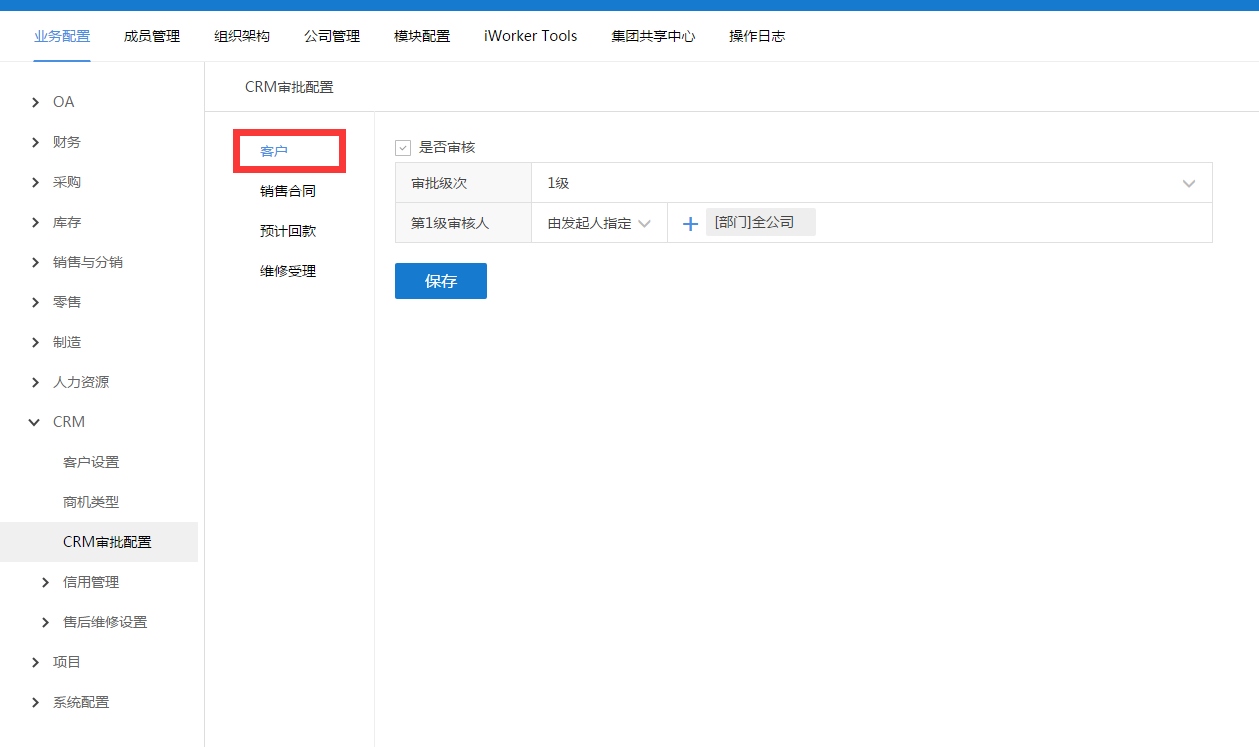This screenshot has height=747, width=1259.
Task: Click the blue plus icon to add an approver
Action: coord(690,224)
